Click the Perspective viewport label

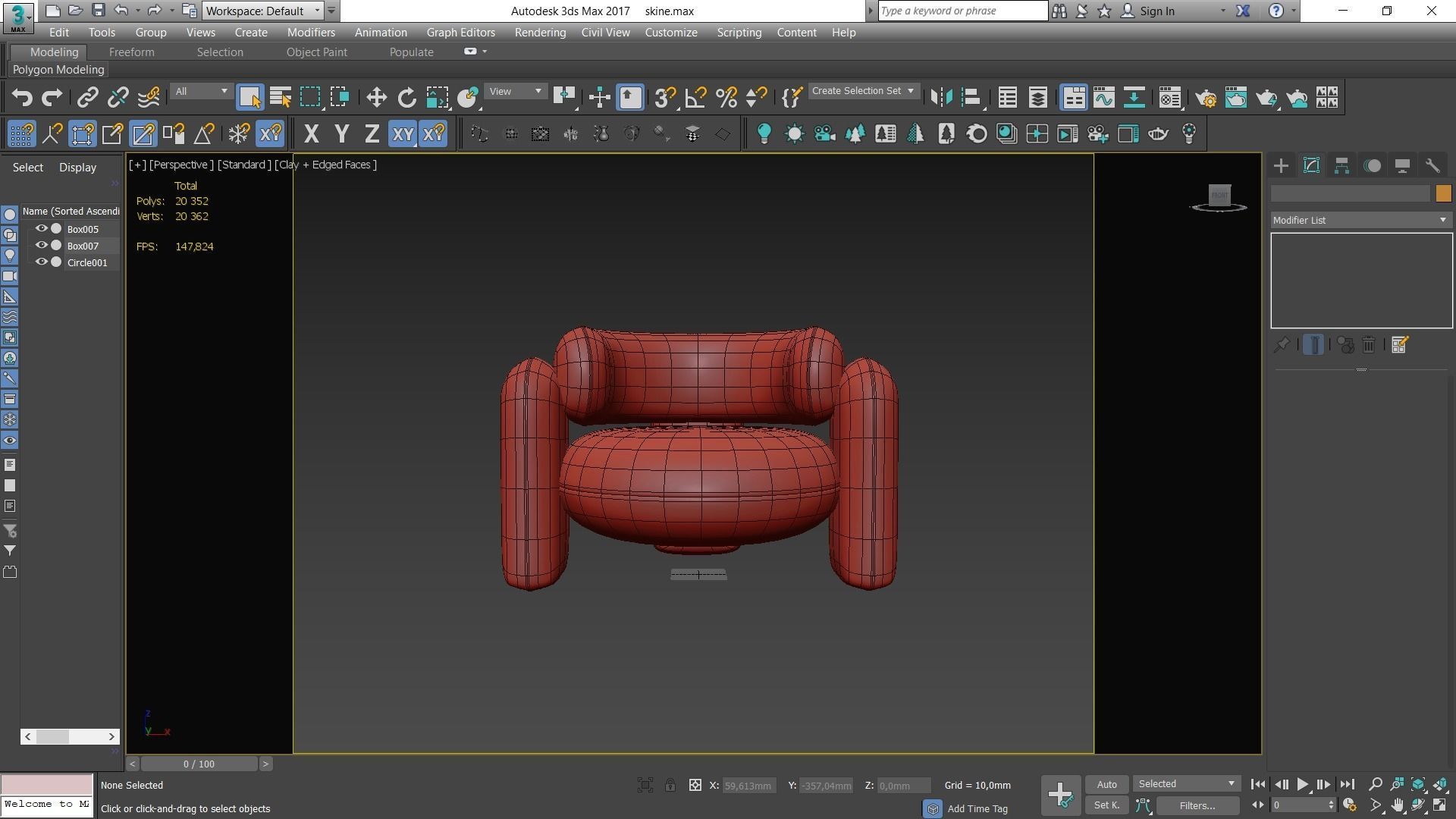180,165
